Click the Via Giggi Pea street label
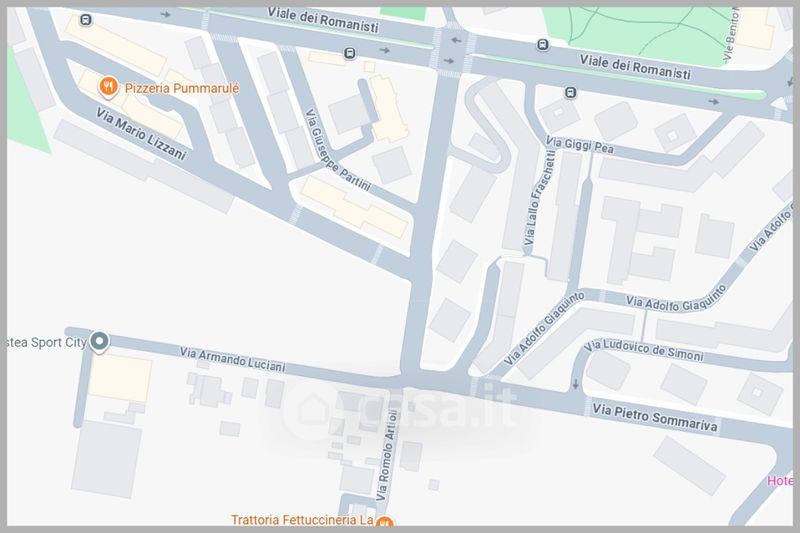This screenshot has height=533, width=800. (x=580, y=145)
